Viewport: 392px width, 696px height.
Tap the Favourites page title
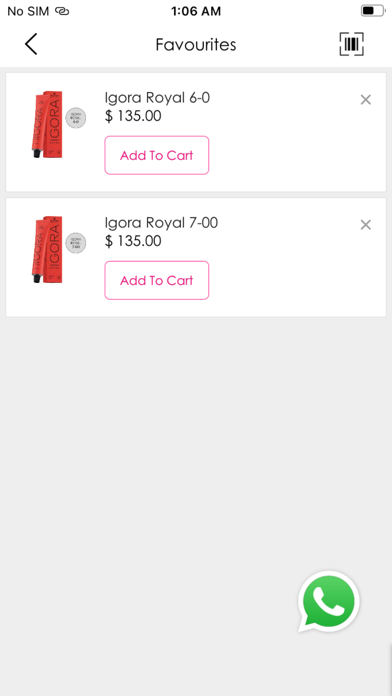click(x=196, y=45)
